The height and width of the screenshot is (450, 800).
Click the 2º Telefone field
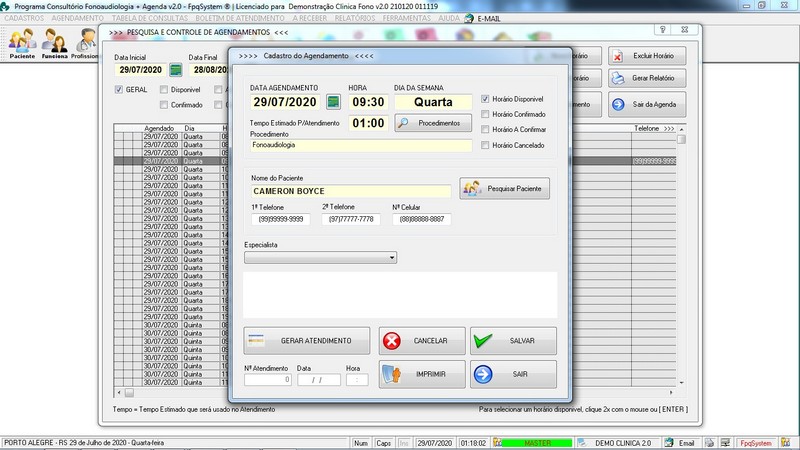351,219
